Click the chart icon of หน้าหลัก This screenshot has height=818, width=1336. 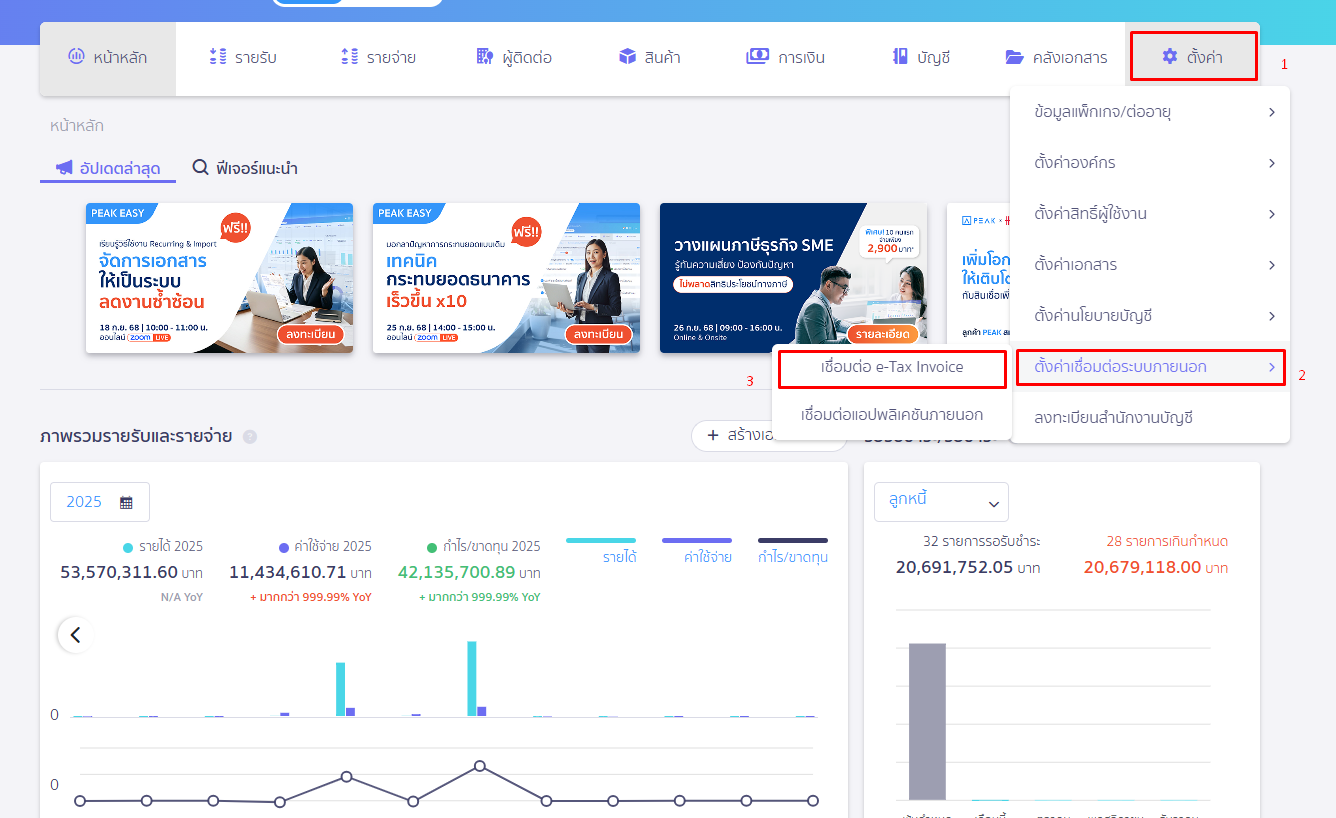pos(76,57)
